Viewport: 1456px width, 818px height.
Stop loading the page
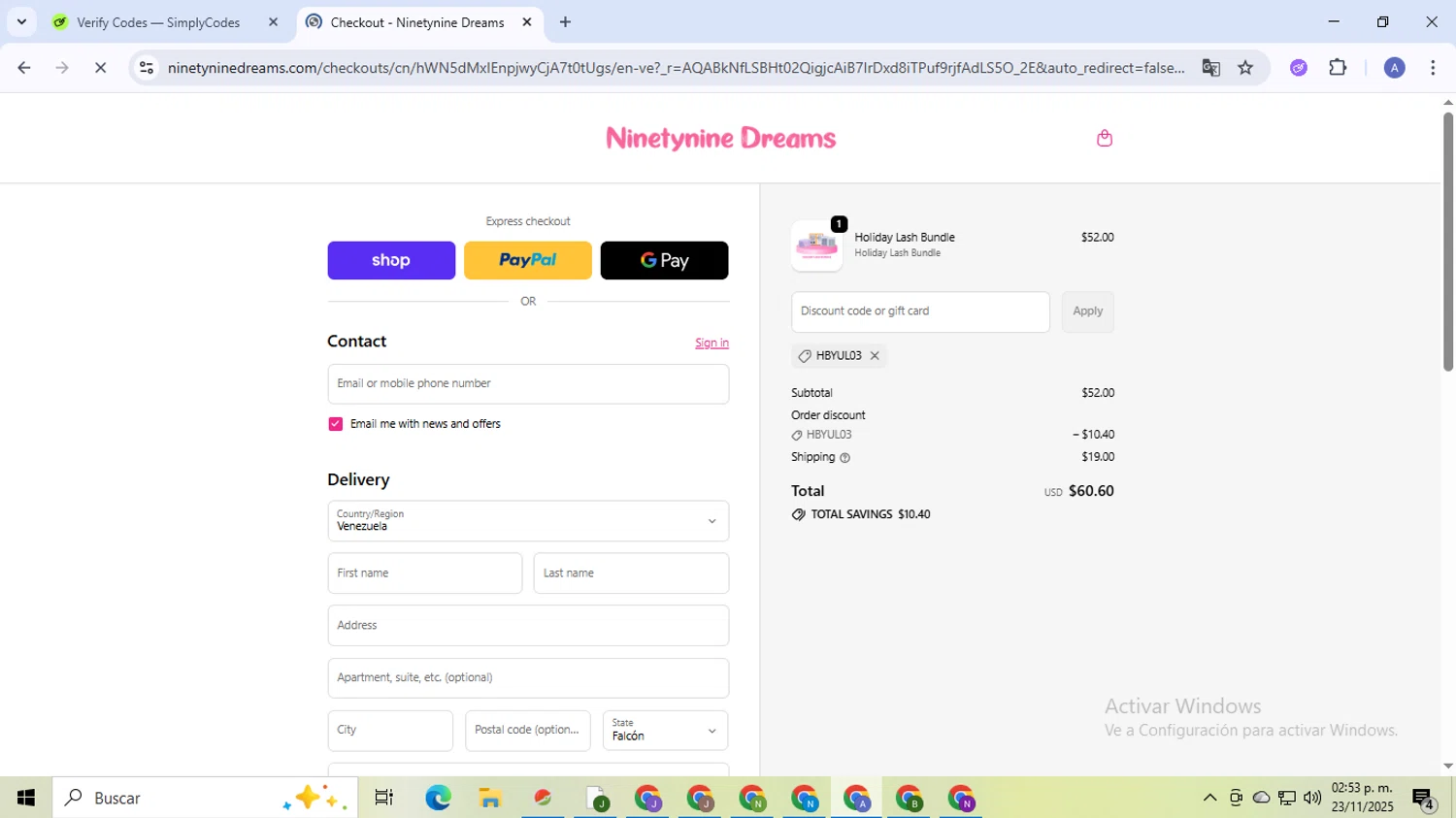100,68
